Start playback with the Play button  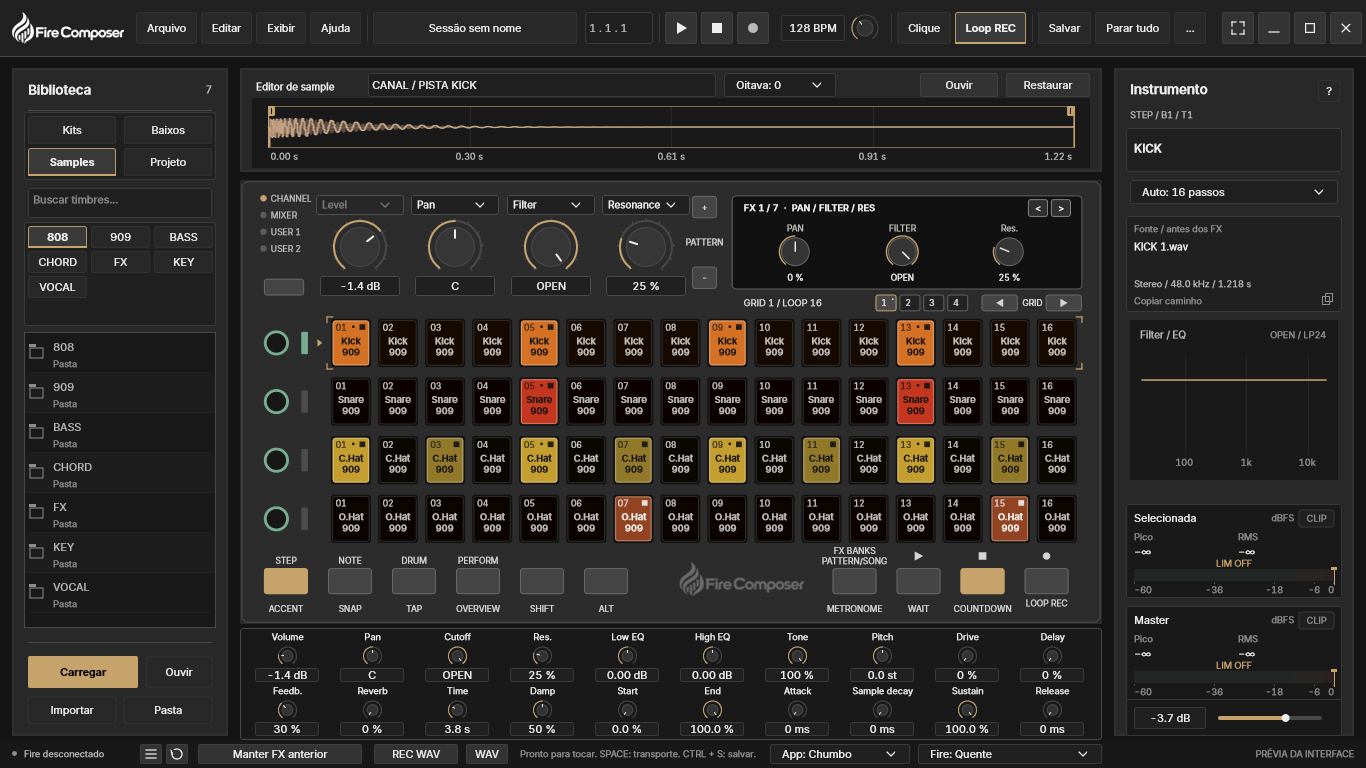click(x=681, y=28)
